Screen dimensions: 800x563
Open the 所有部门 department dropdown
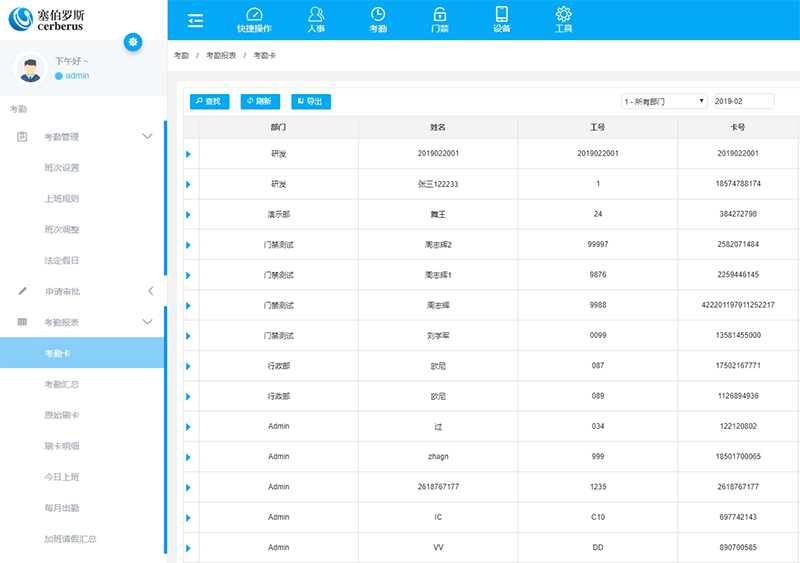tap(664, 101)
